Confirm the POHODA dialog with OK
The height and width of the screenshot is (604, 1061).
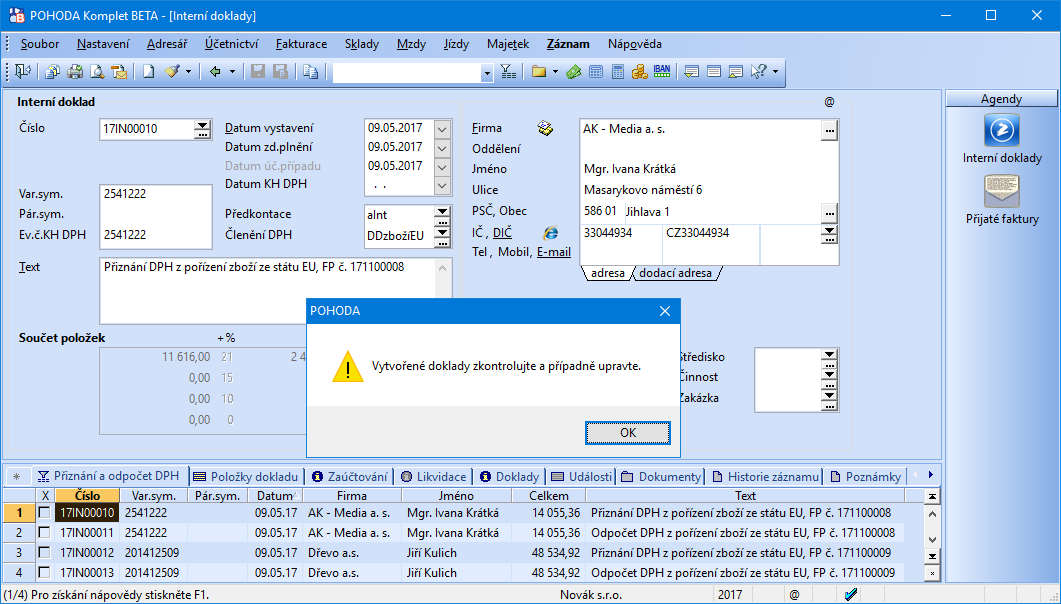pos(628,433)
